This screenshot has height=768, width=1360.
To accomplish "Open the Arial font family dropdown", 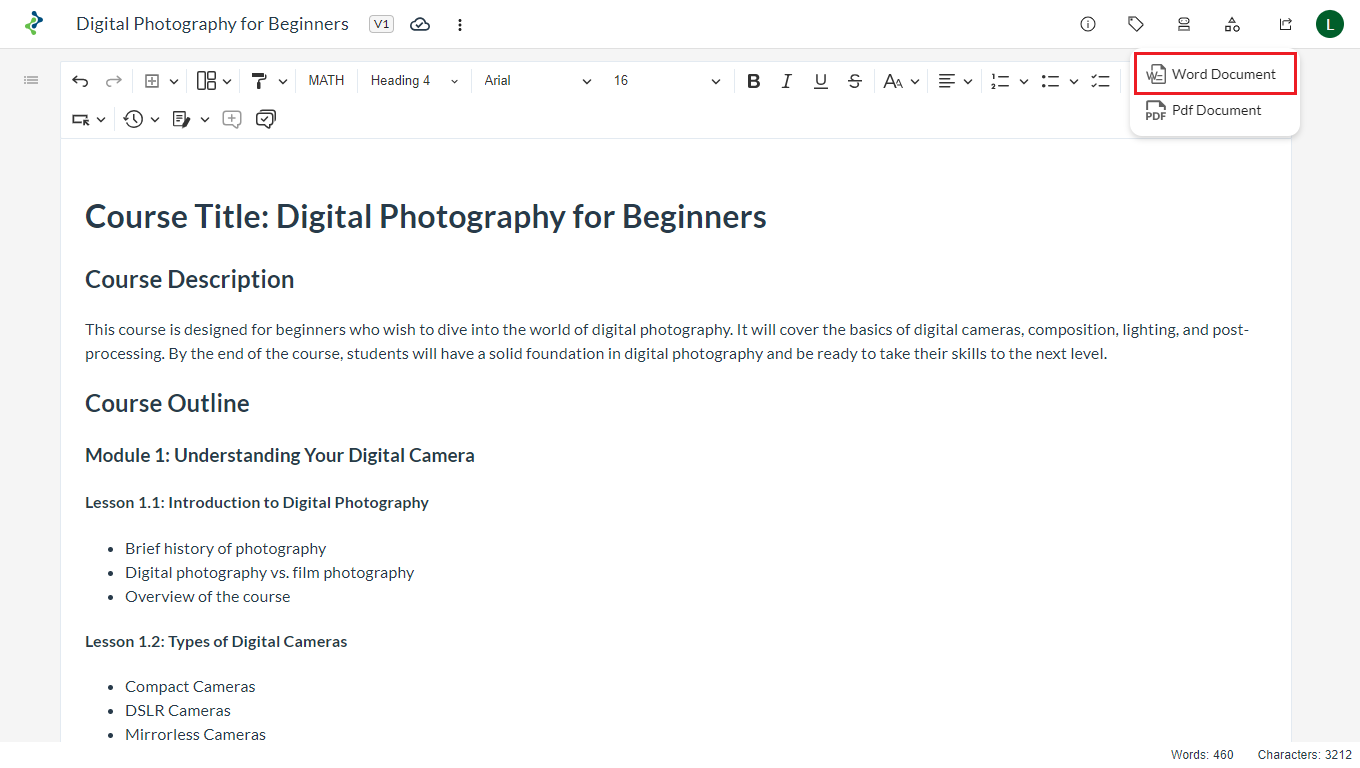I will pos(538,81).
